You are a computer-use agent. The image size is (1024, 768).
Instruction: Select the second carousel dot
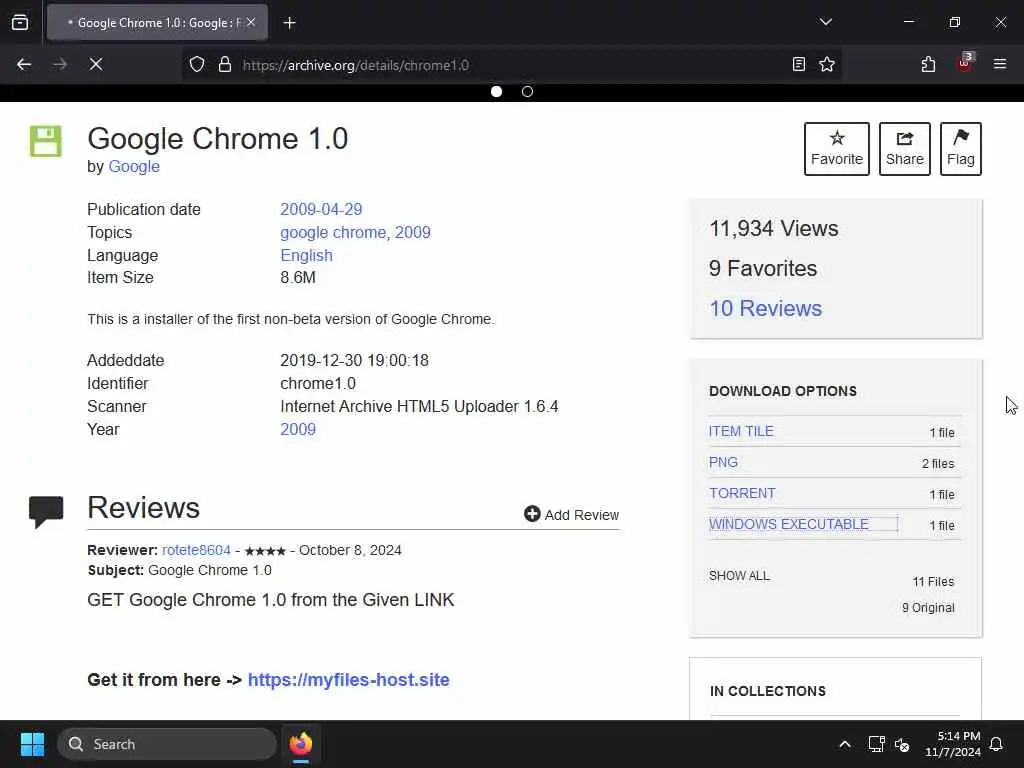pos(528,91)
